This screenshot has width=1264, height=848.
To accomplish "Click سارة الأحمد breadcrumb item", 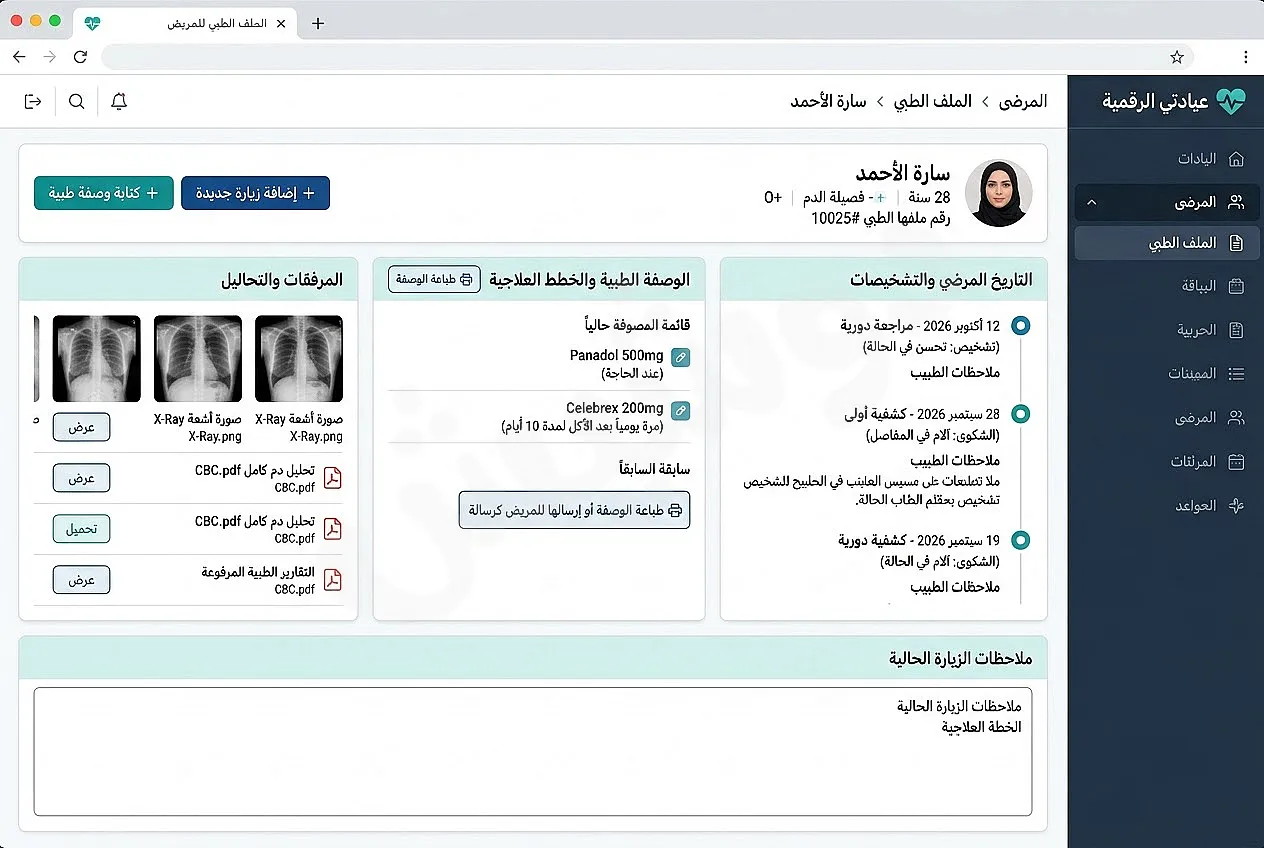I will tap(830, 101).
